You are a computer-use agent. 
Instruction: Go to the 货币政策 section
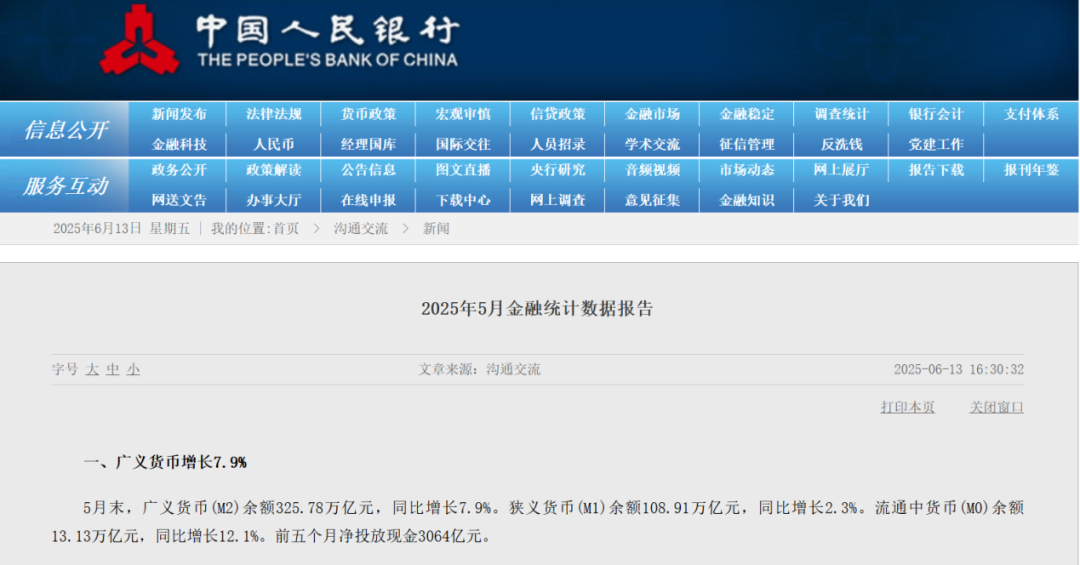tap(368, 114)
